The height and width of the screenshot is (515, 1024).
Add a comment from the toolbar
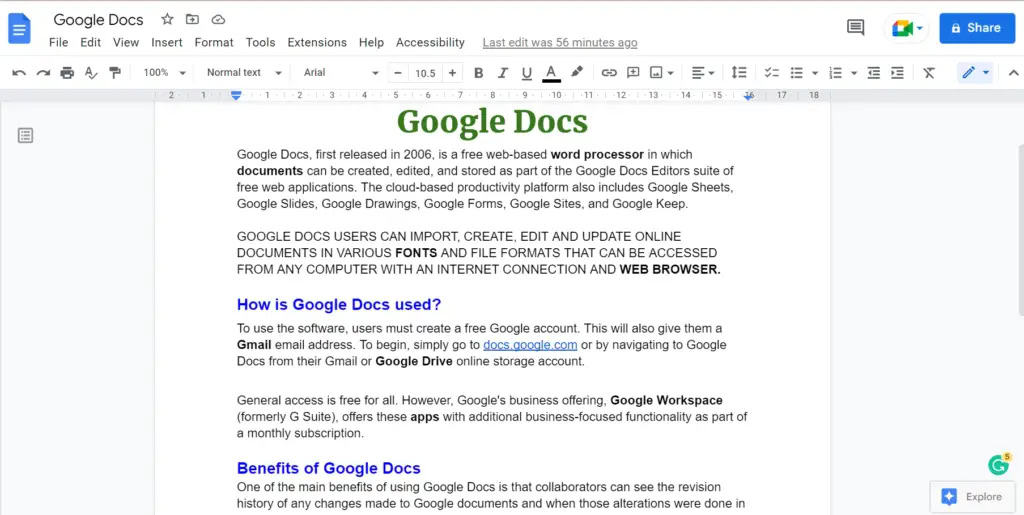click(633, 72)
